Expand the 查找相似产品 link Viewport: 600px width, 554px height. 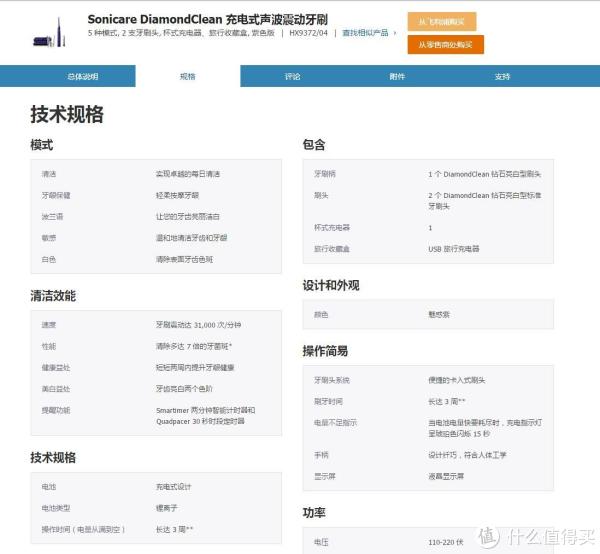pyautogui.click(x=366, y=33)
